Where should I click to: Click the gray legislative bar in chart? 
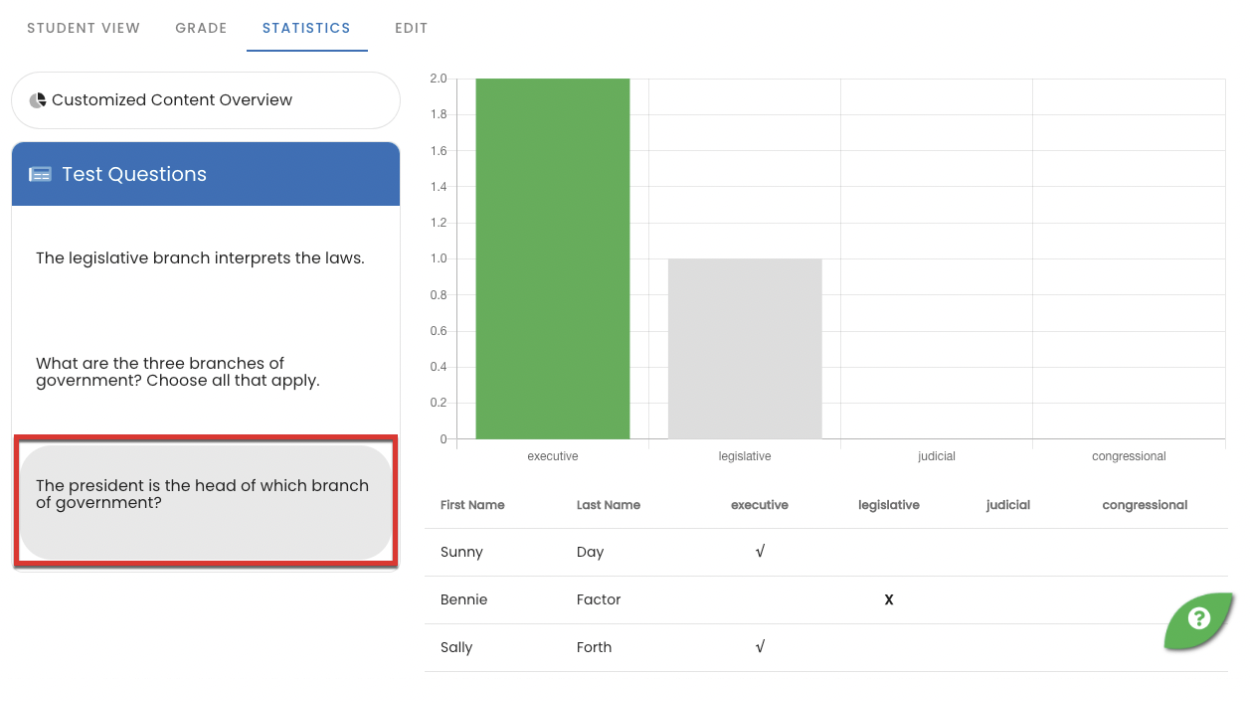(745, 348)
